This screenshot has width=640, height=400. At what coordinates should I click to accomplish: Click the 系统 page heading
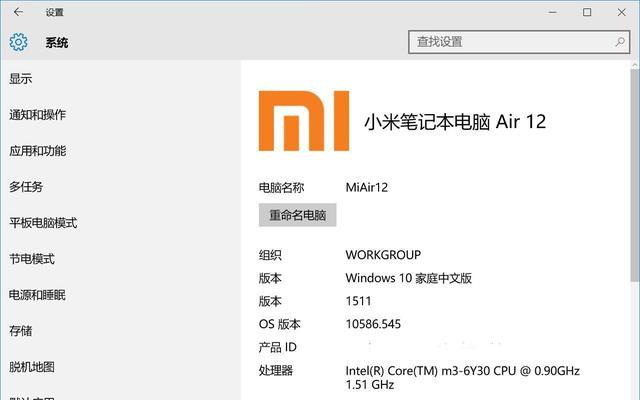(x=57, y=42)
